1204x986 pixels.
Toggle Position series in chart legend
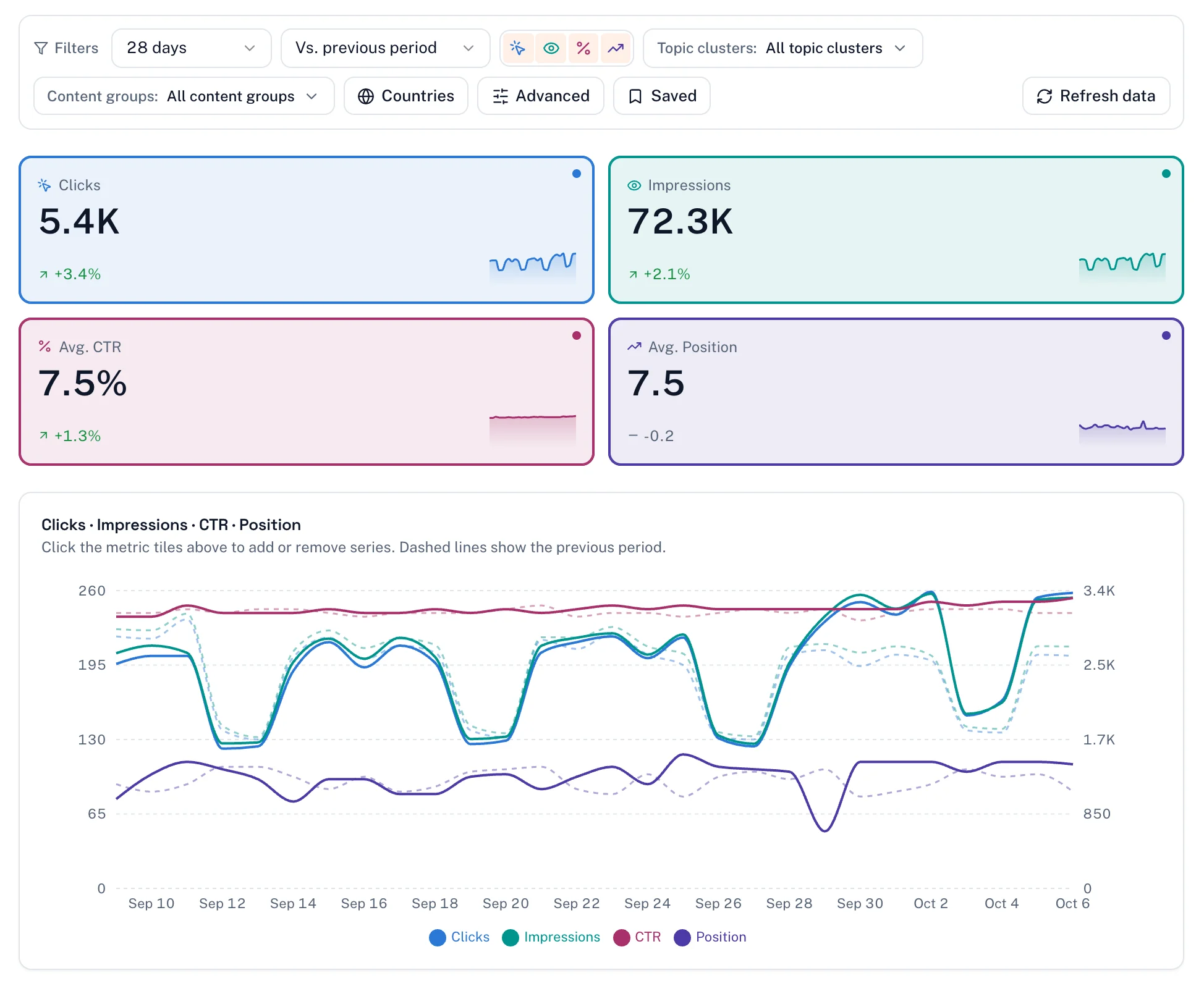710,937
